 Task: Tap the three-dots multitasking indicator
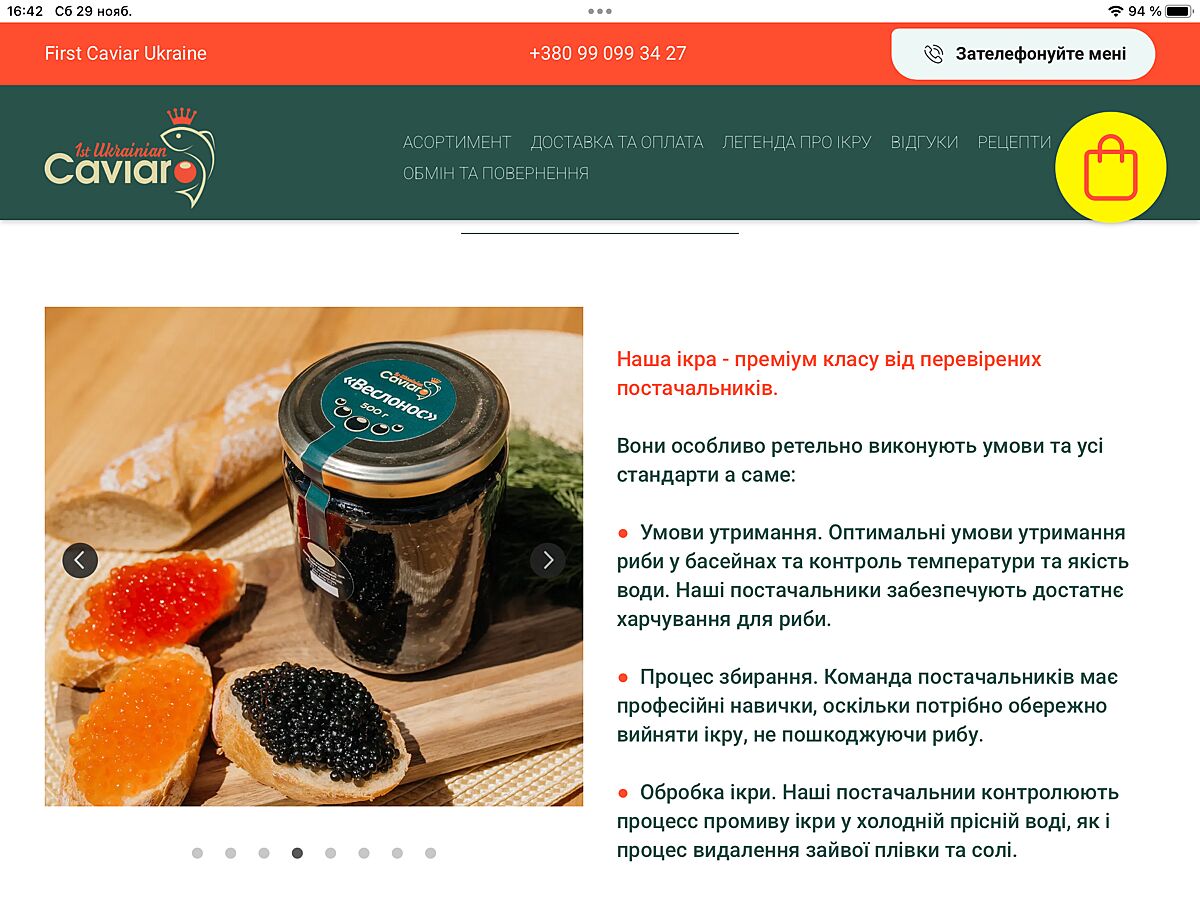coord(600,11)
